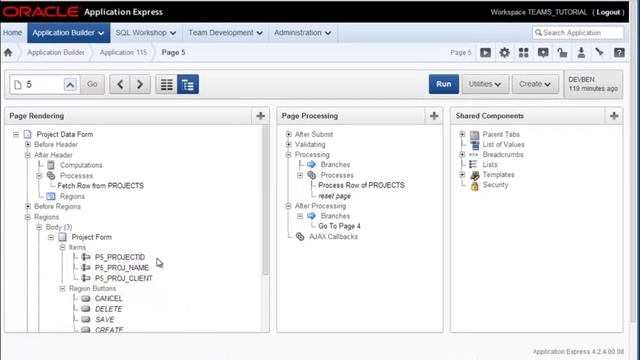Open the shared components grid icon

(524, 53)
